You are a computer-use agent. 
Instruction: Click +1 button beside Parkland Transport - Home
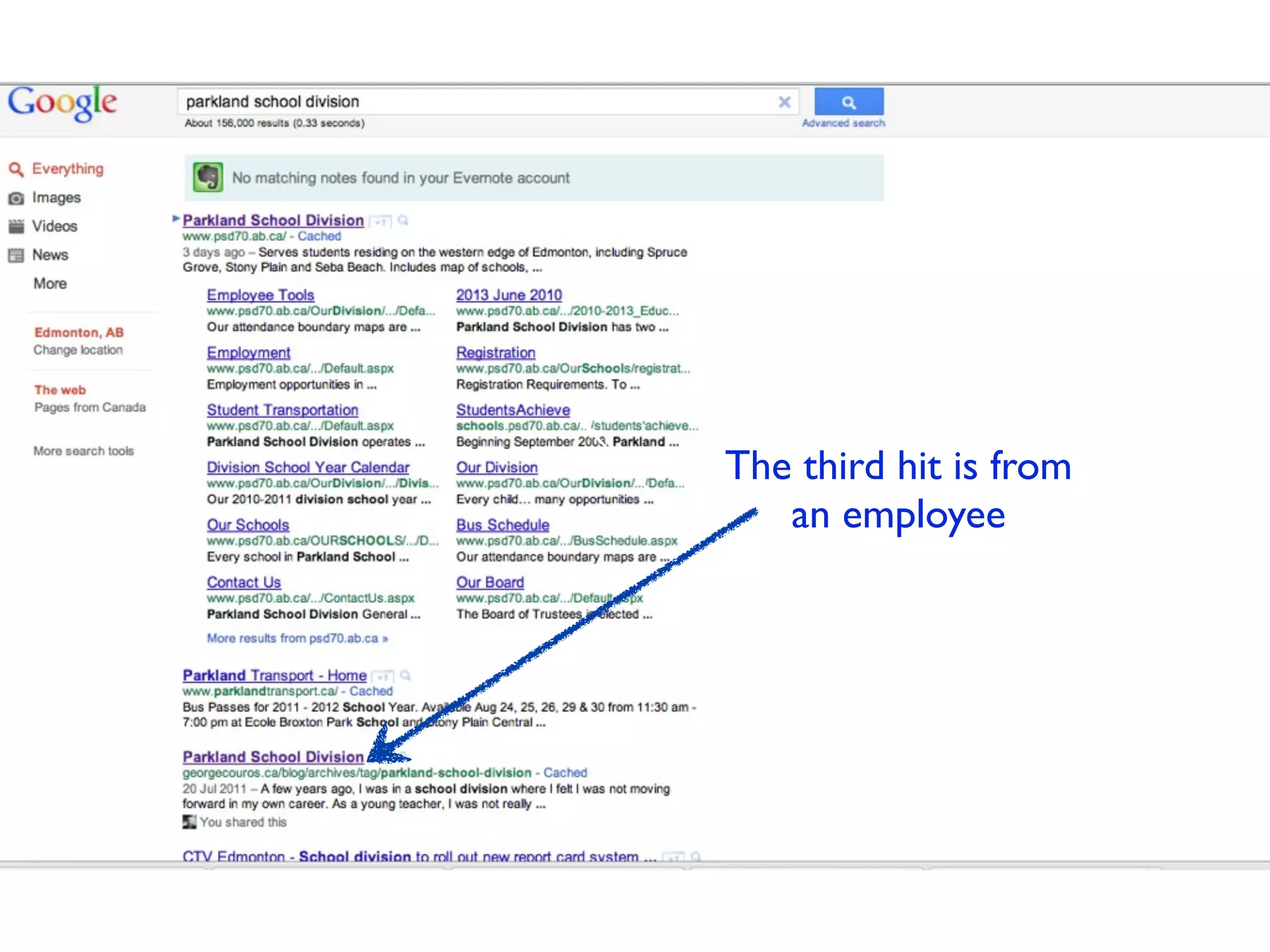[x=383, y=676]
